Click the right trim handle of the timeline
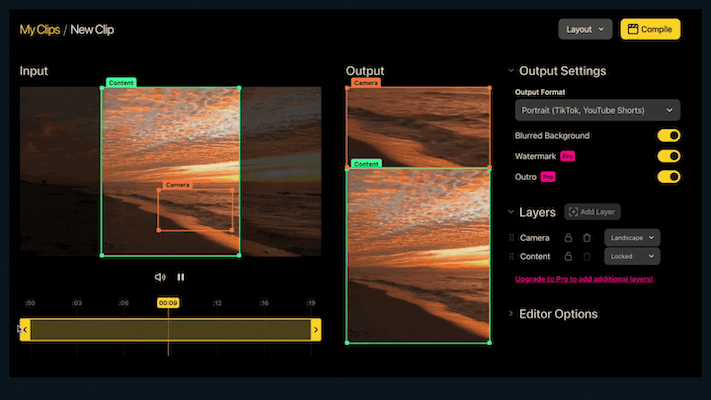 pyautogui.click(x=316, y=330)
